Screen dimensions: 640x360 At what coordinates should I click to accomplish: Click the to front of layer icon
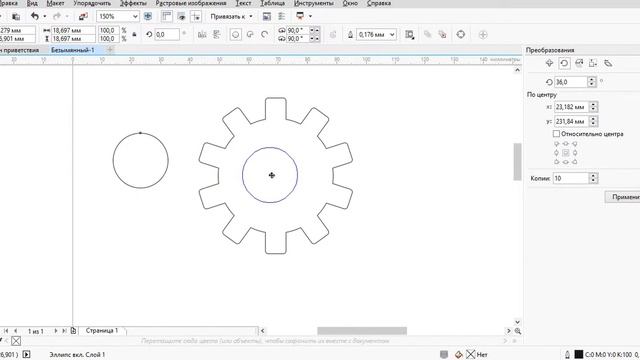(x=427, y=35)
